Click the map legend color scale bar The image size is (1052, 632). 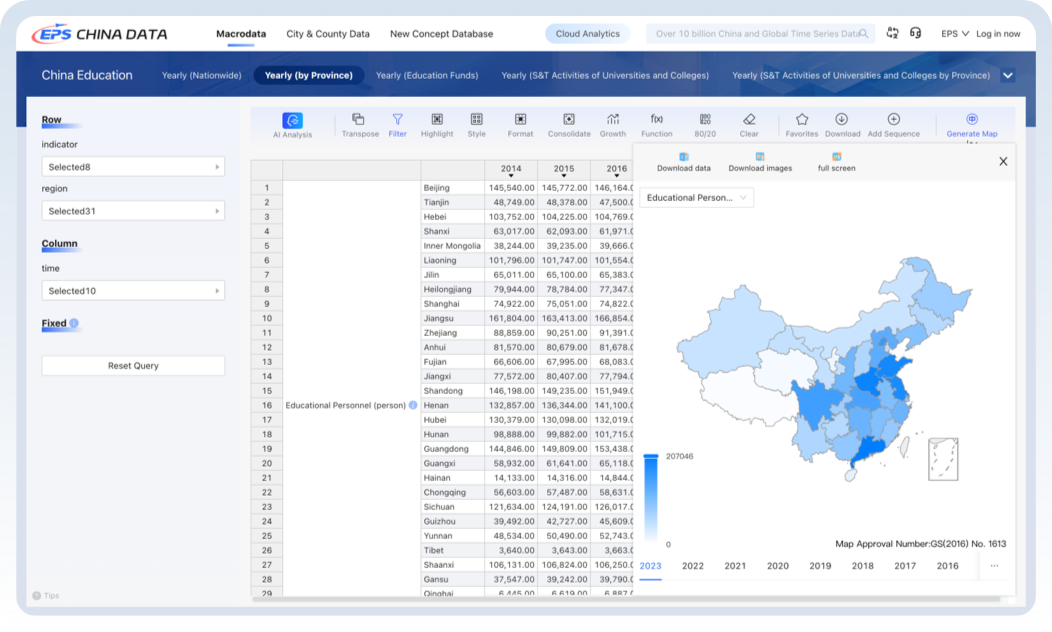[x=651, y=498]
